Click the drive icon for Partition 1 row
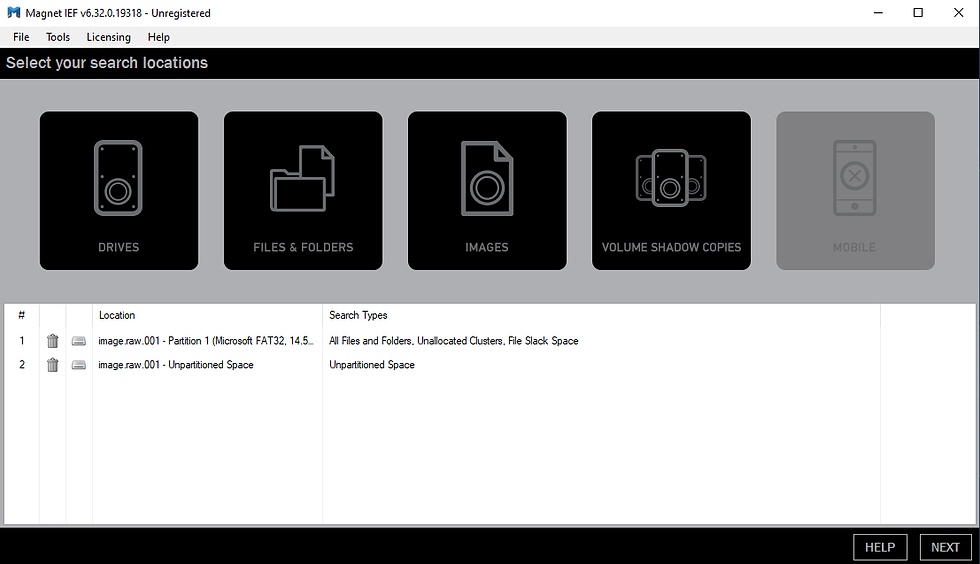Screen dimensions: 980x564 79,341
